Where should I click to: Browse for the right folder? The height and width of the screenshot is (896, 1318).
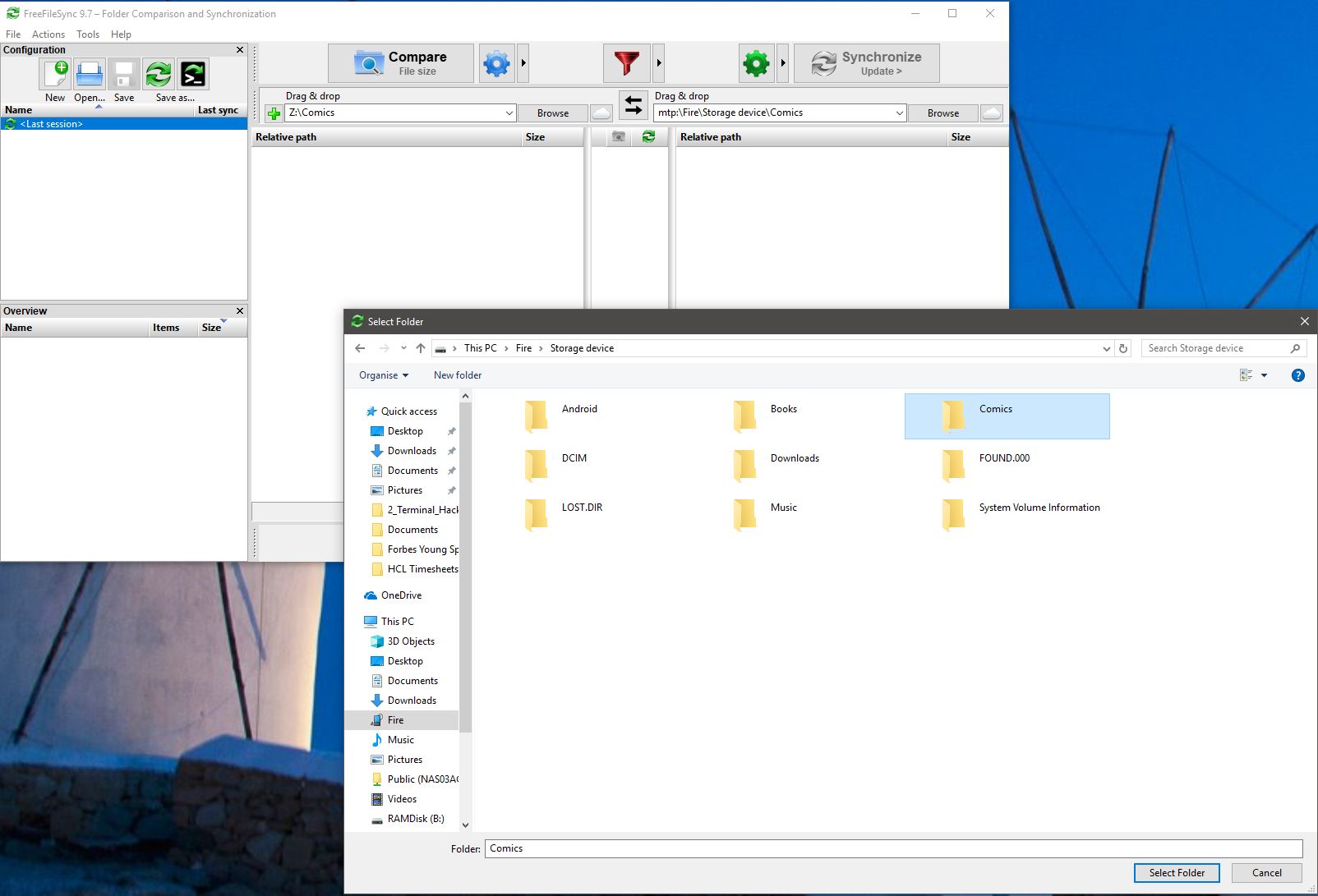[943, 113]
